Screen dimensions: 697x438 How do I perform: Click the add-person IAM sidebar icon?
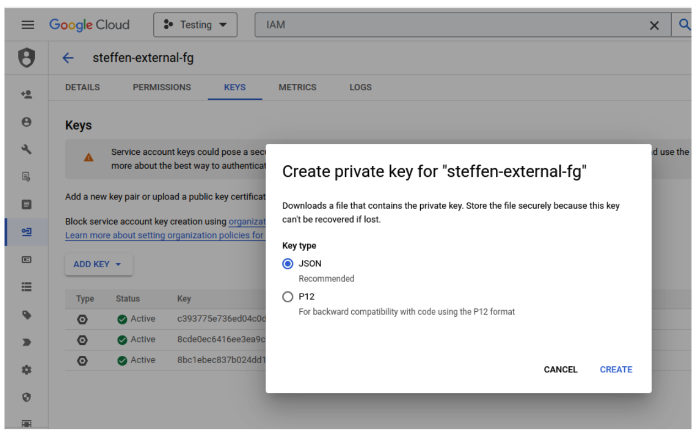coord(27,94)
